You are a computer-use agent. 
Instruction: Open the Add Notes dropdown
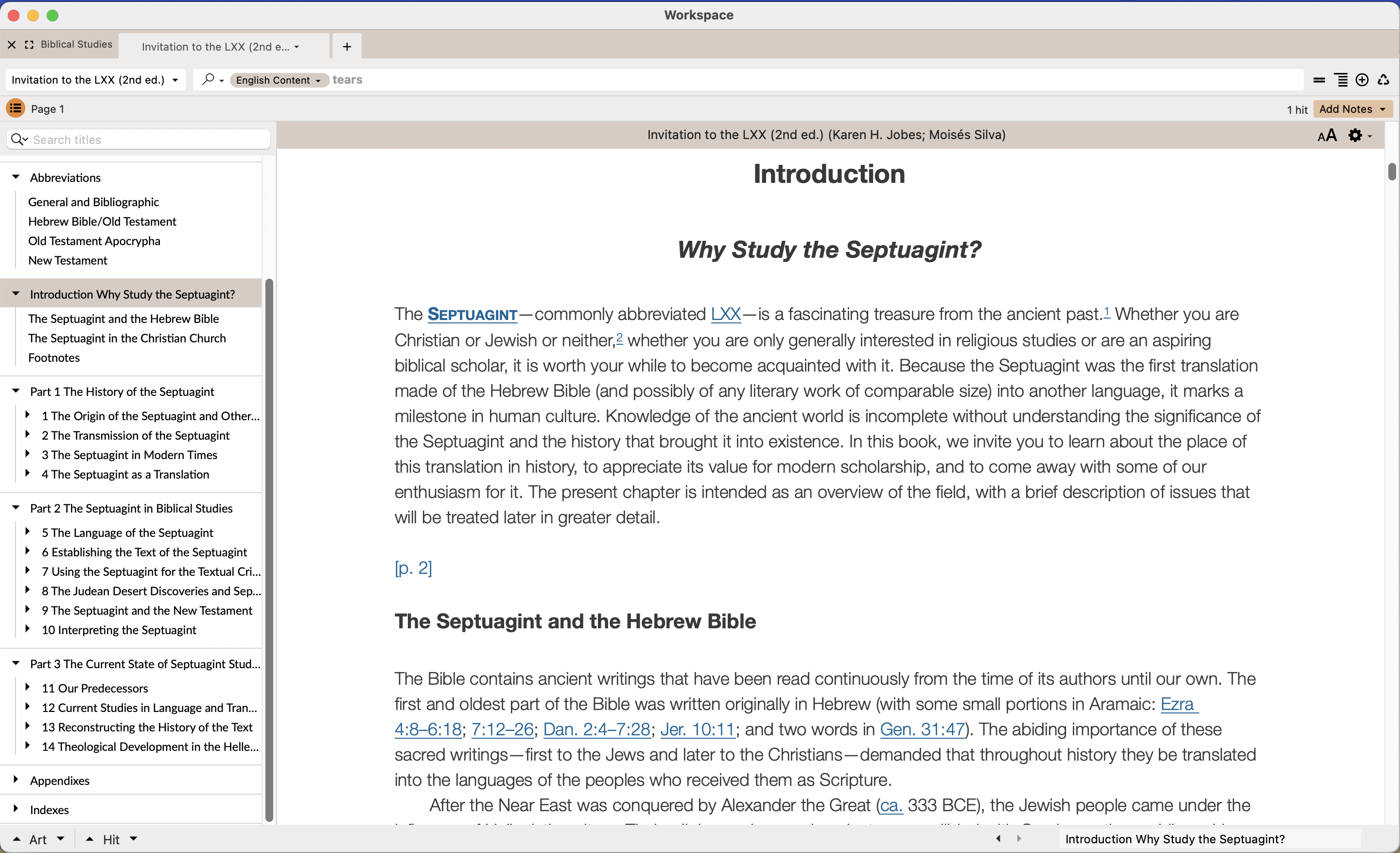[1352, 108]
